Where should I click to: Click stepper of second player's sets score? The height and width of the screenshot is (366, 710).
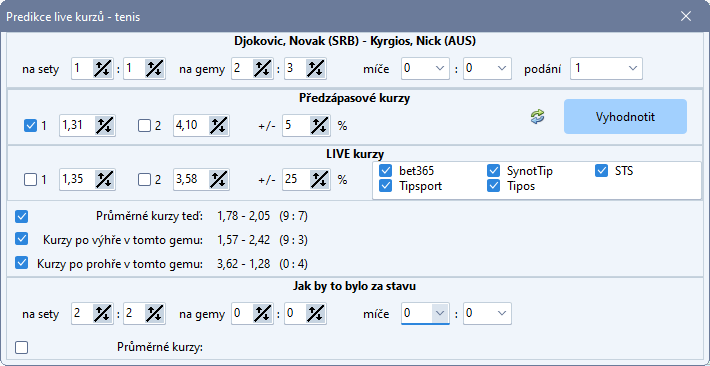pyautogui.click(x=154, y=68)
